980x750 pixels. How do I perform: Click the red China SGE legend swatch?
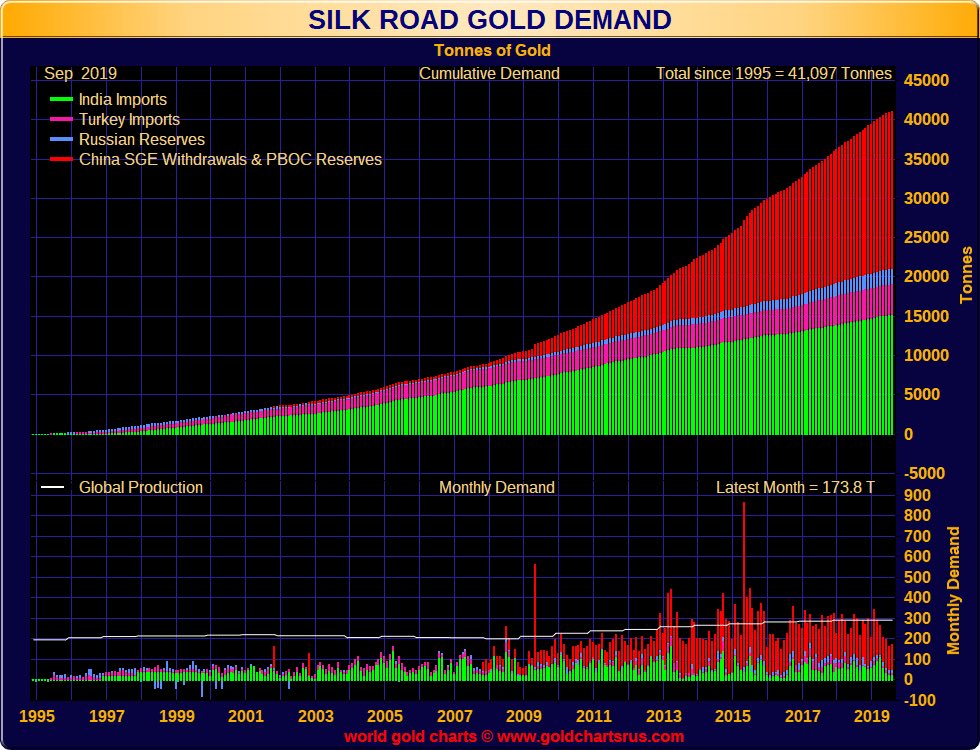(x=61, y=160)
